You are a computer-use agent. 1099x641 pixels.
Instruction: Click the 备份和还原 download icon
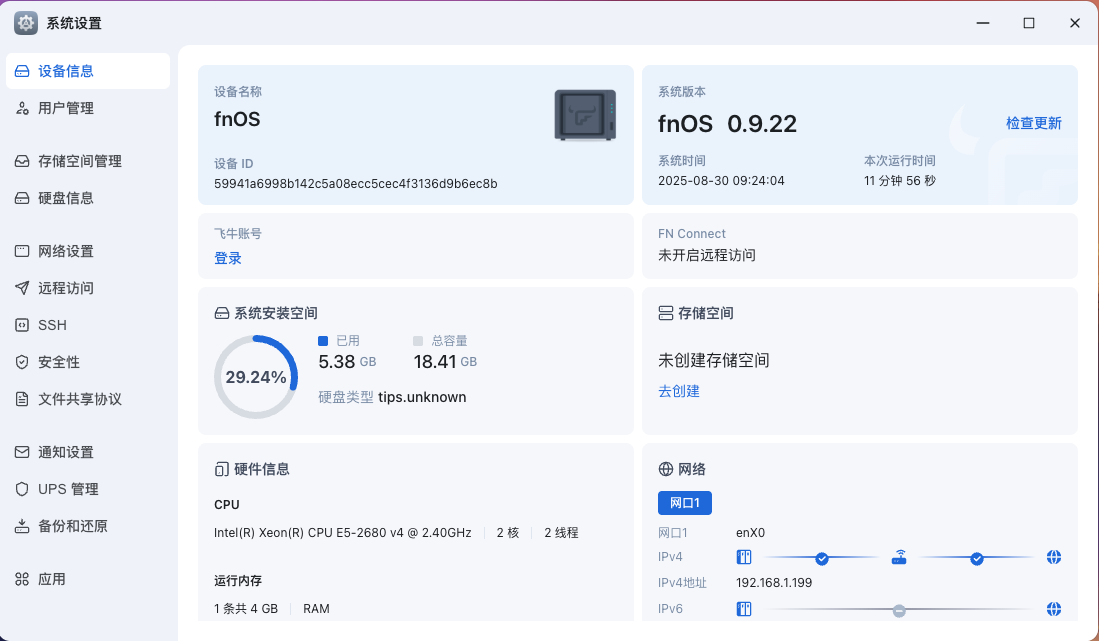click(x=22, y=526)
